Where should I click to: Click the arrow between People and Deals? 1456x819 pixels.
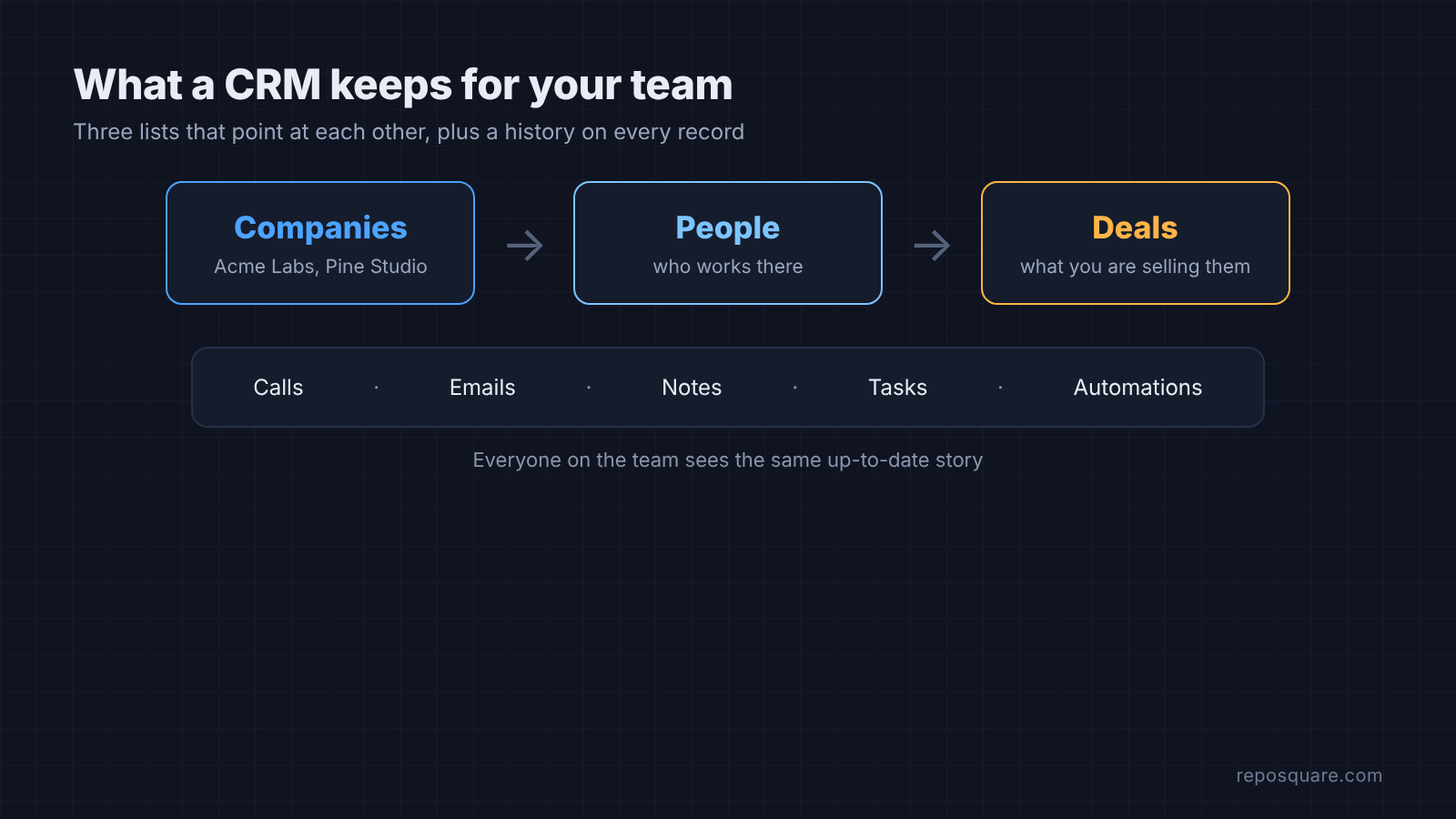tap(932, 246)
